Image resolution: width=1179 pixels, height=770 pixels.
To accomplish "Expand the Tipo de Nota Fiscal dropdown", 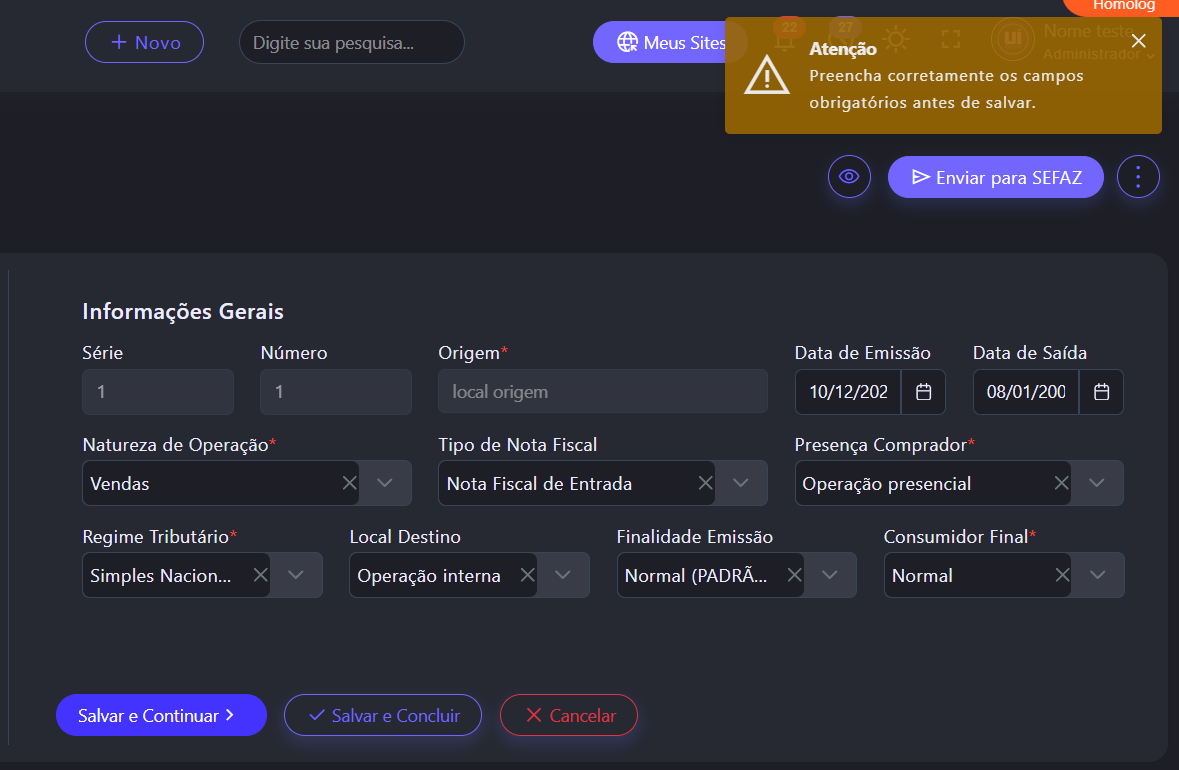I will point(741,483).
